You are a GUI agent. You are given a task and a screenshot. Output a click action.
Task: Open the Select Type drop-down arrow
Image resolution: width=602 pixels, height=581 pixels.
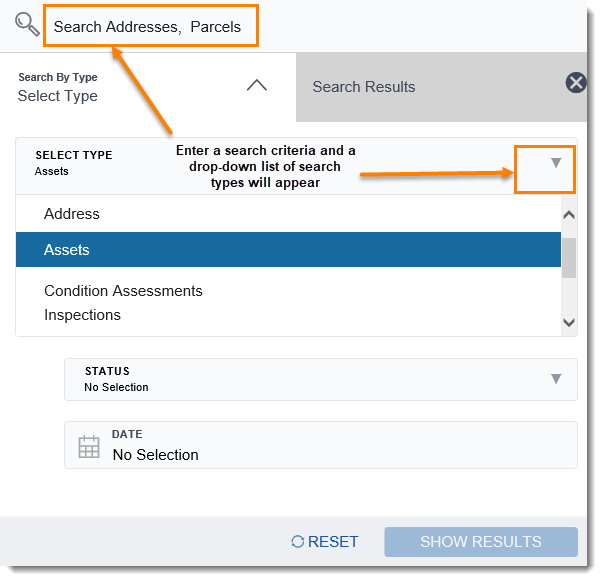coord(556,163)
